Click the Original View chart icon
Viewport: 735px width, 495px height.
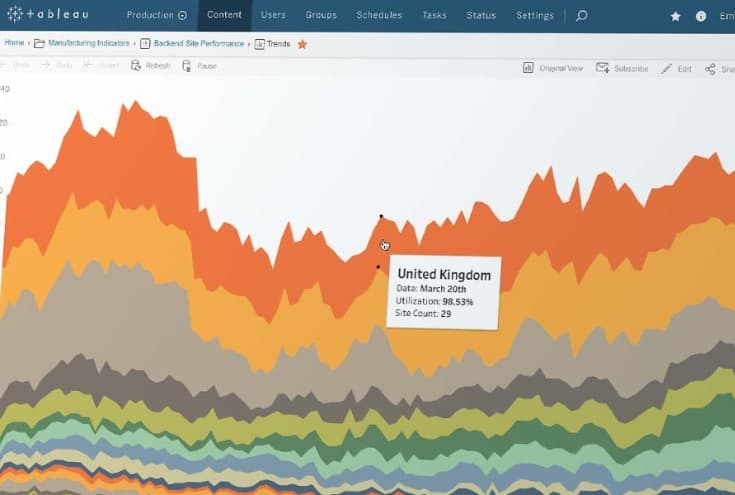(x=528, y=68)
